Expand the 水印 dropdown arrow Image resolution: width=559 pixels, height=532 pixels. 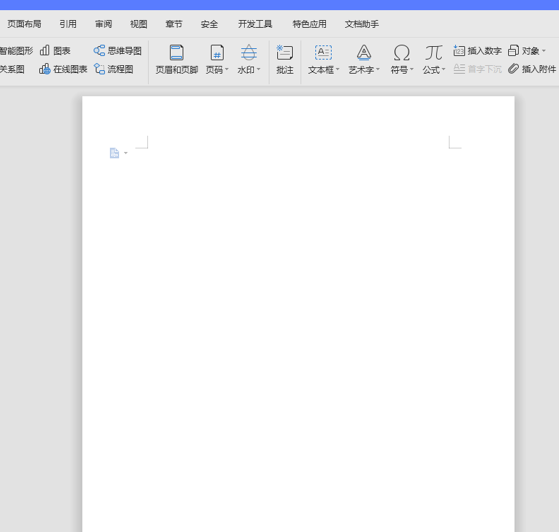[x=258, y=69]
